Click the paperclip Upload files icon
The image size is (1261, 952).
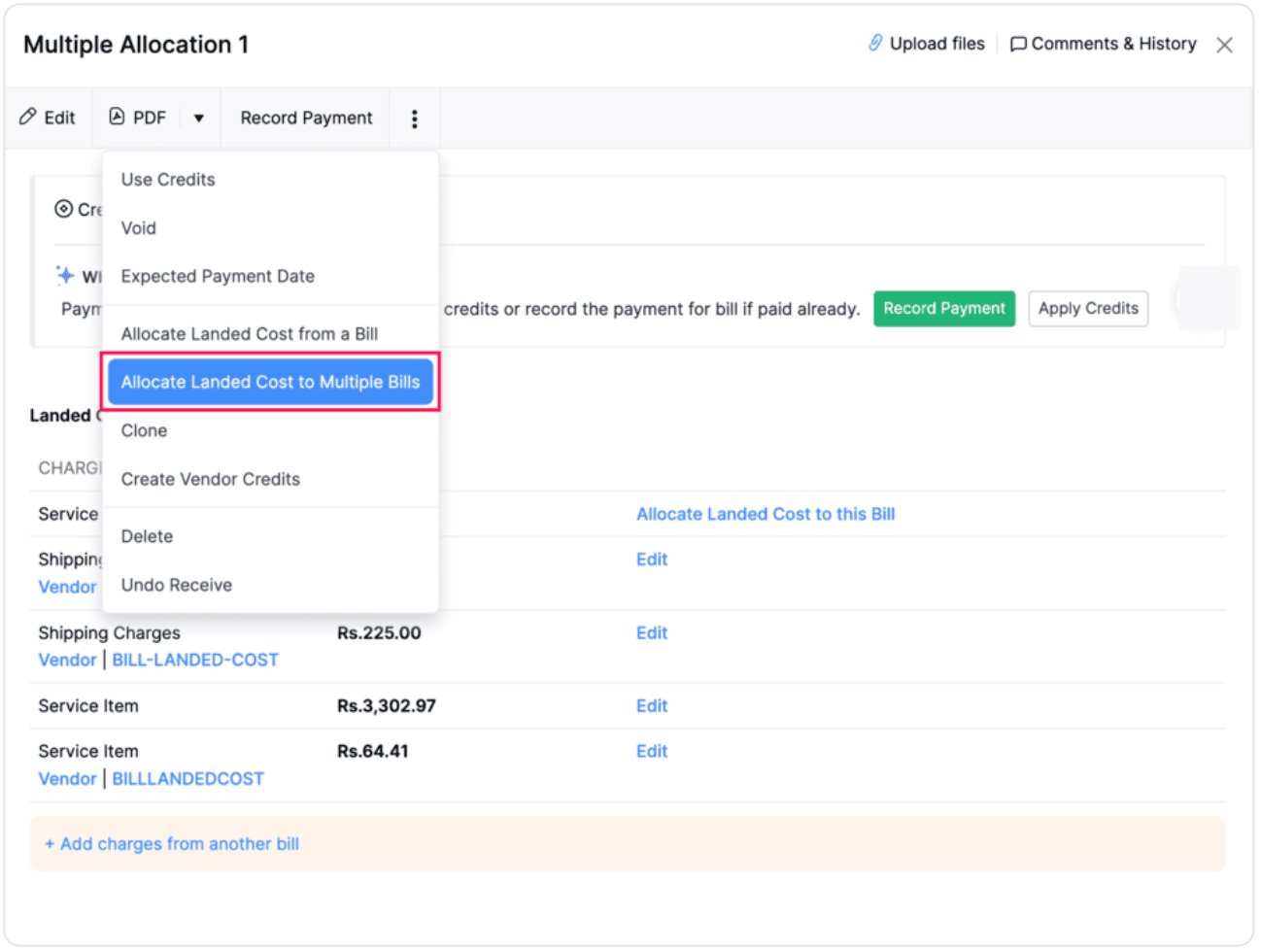[875, 43]
